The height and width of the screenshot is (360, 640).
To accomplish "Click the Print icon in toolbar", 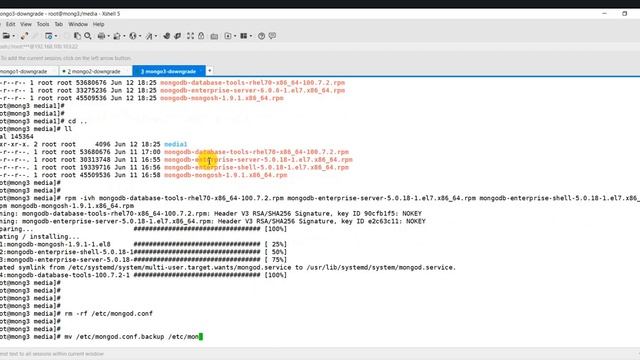I will (x=101, y=36).
